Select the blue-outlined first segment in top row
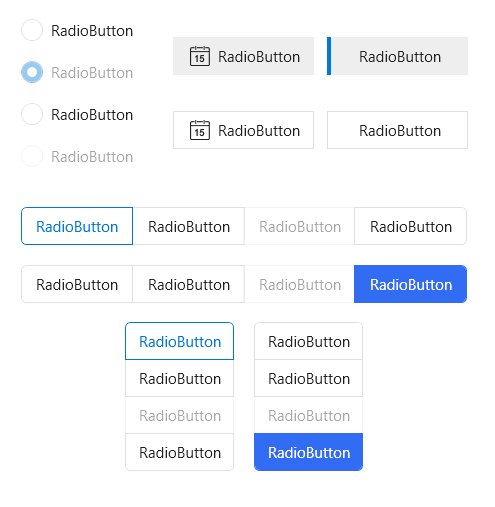495x507 pixels. [x=77, y=226]
